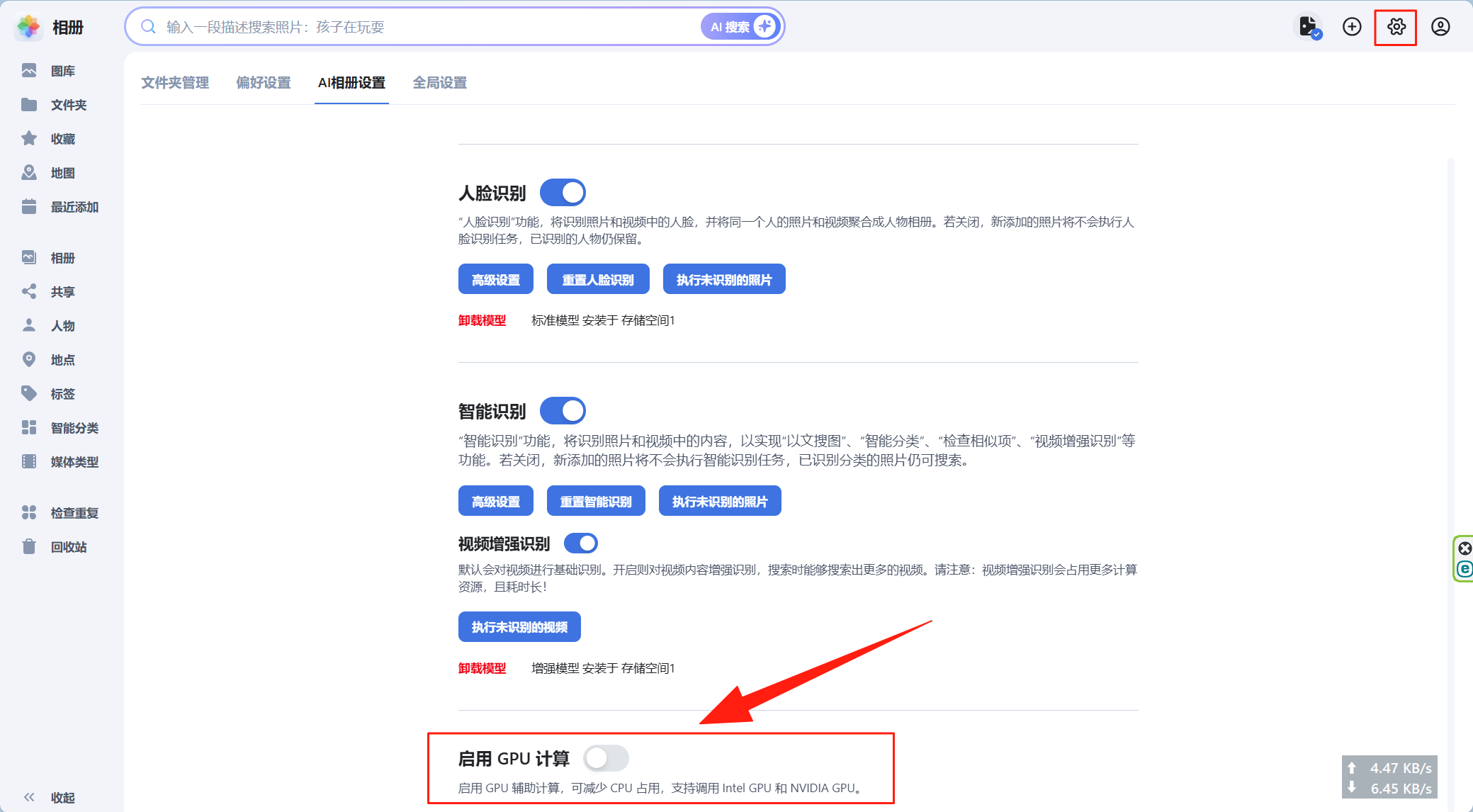Screen dimensions: 1473x812
Task: Open 回收站 trash bin icon
Action: coord(29,547)
